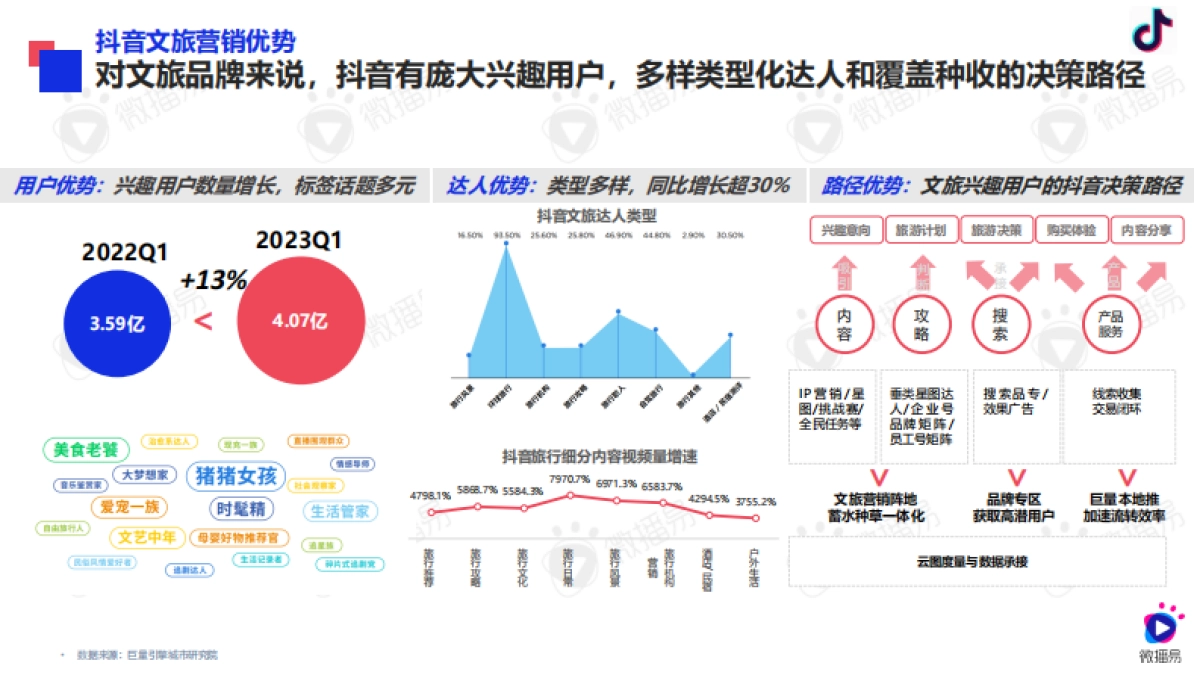Click the 云图度量与数据承接 box
This screenshot has height=675, width=1200.
pyautogui.click(x=977, y=562)
